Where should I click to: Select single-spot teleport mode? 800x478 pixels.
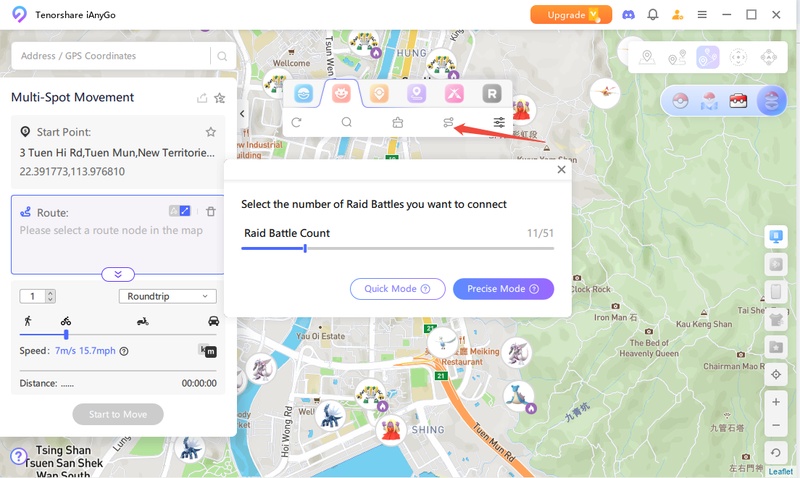(x=647, y=58)
